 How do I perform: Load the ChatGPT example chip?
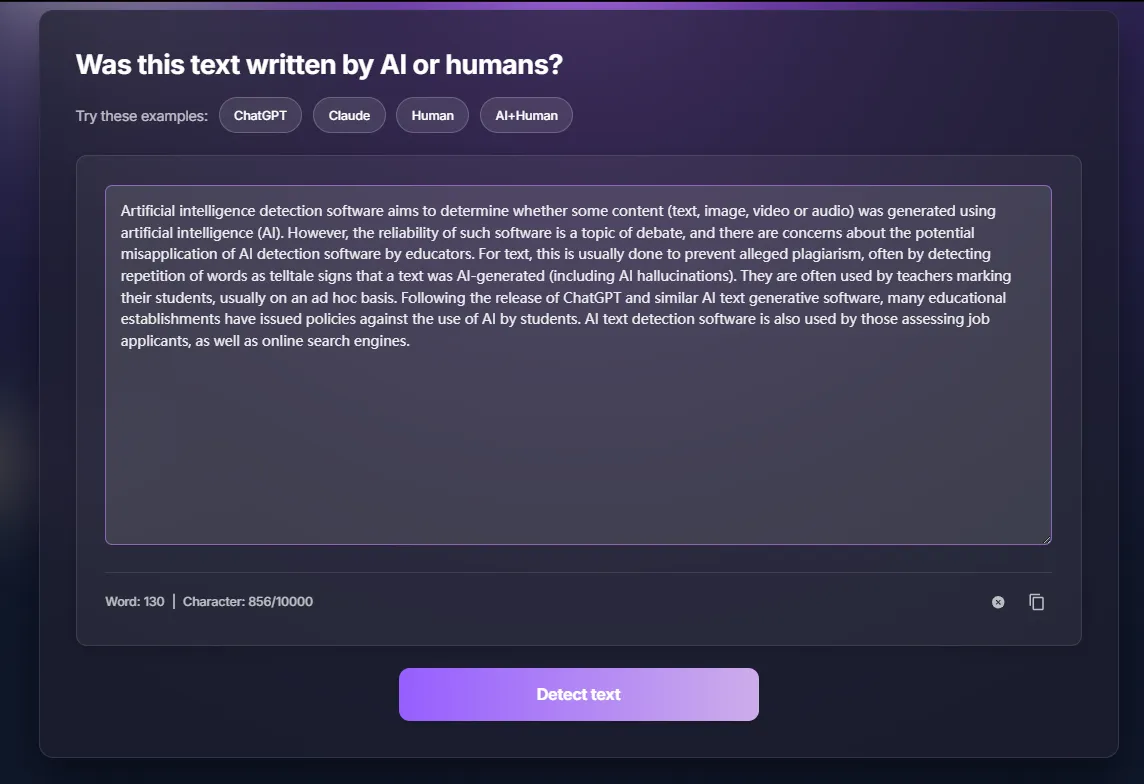[260, 115]
